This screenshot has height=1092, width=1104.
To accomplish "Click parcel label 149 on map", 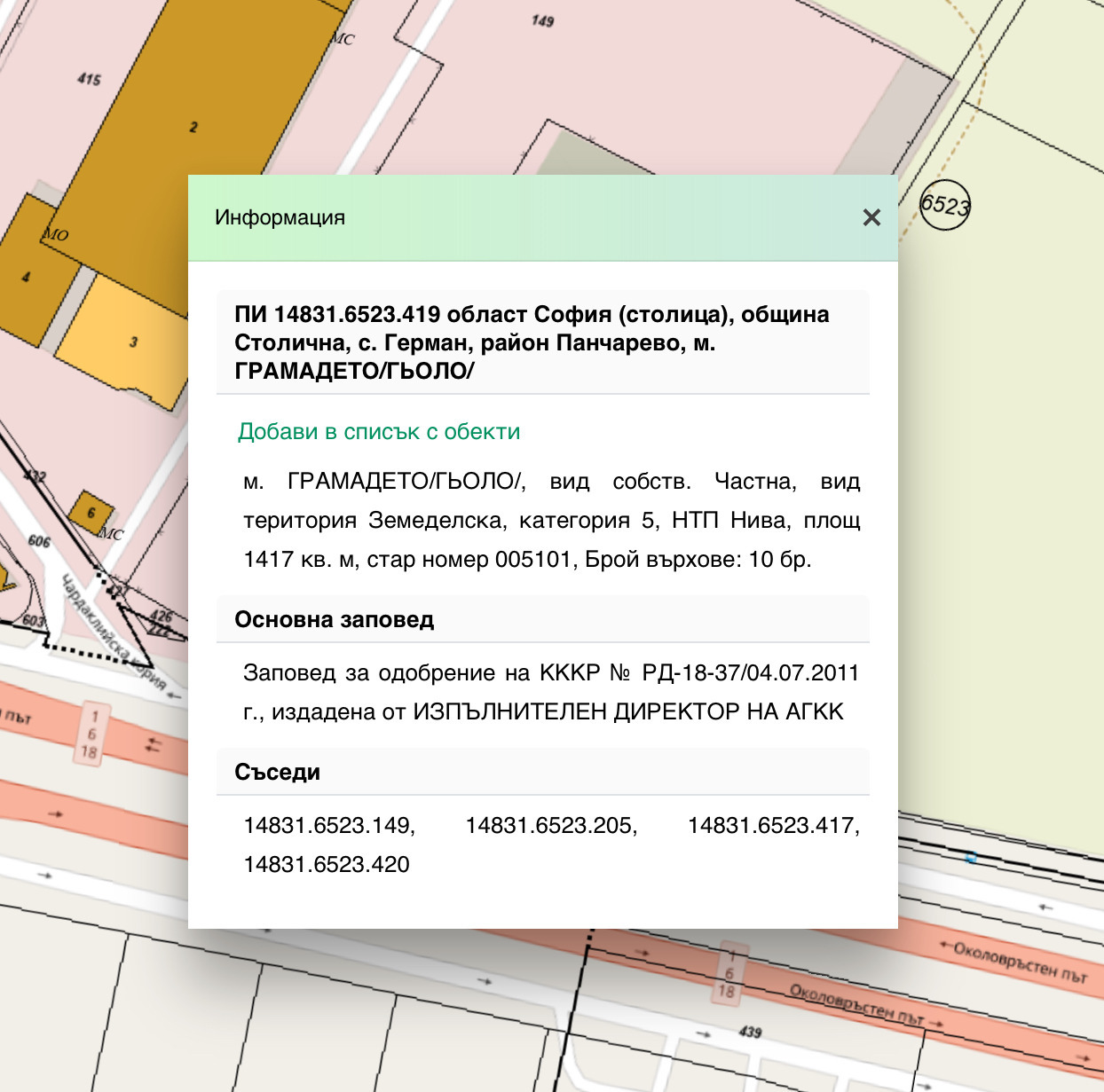I will click(542, 20).
